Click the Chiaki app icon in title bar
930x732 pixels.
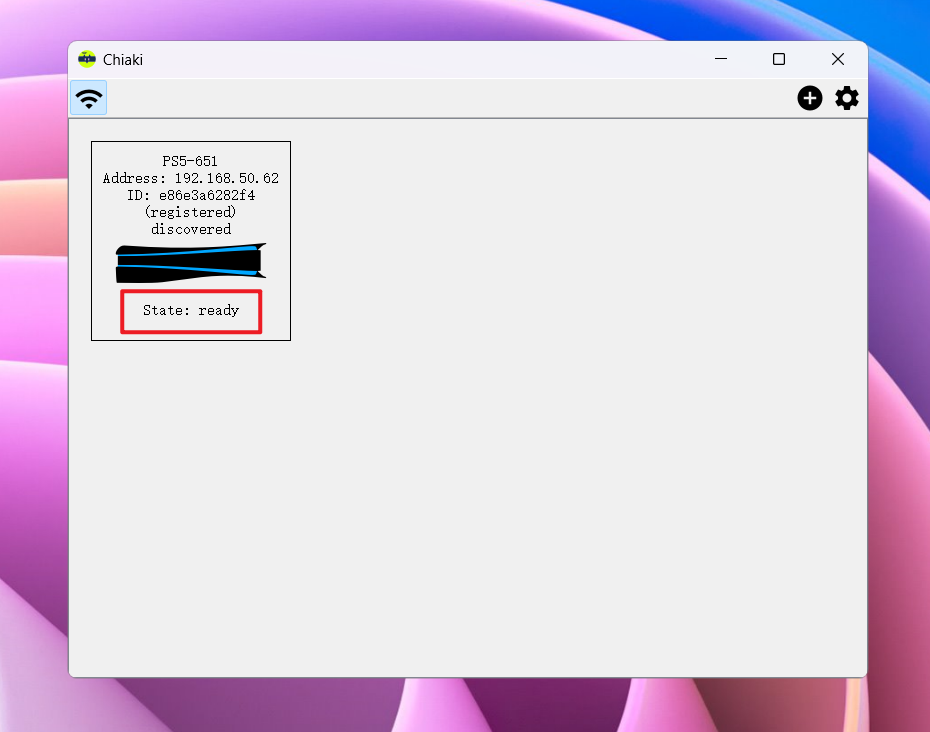click(x=87, y=59)
